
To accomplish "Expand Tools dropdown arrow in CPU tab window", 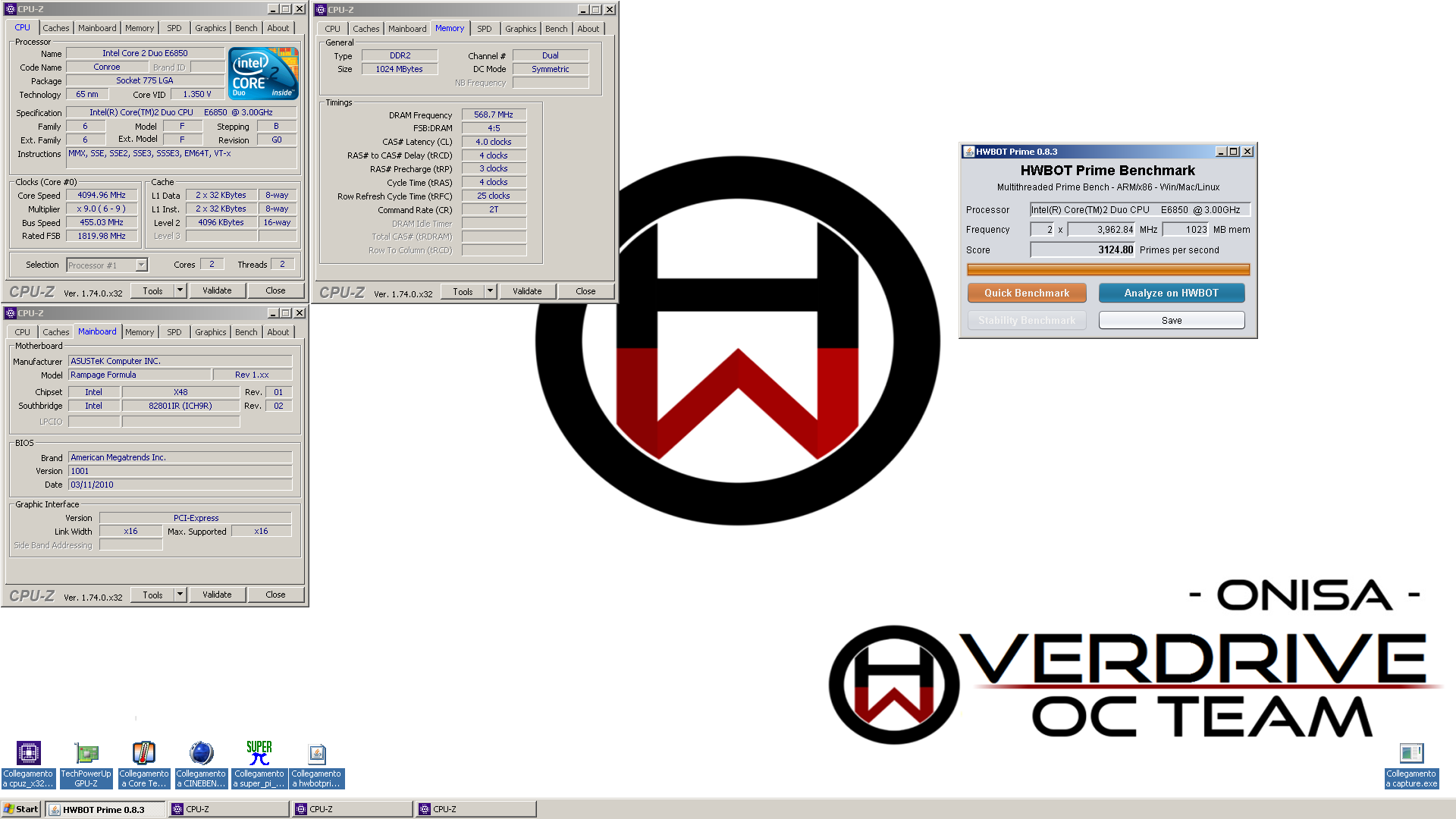I will click(x=180, y=290).
